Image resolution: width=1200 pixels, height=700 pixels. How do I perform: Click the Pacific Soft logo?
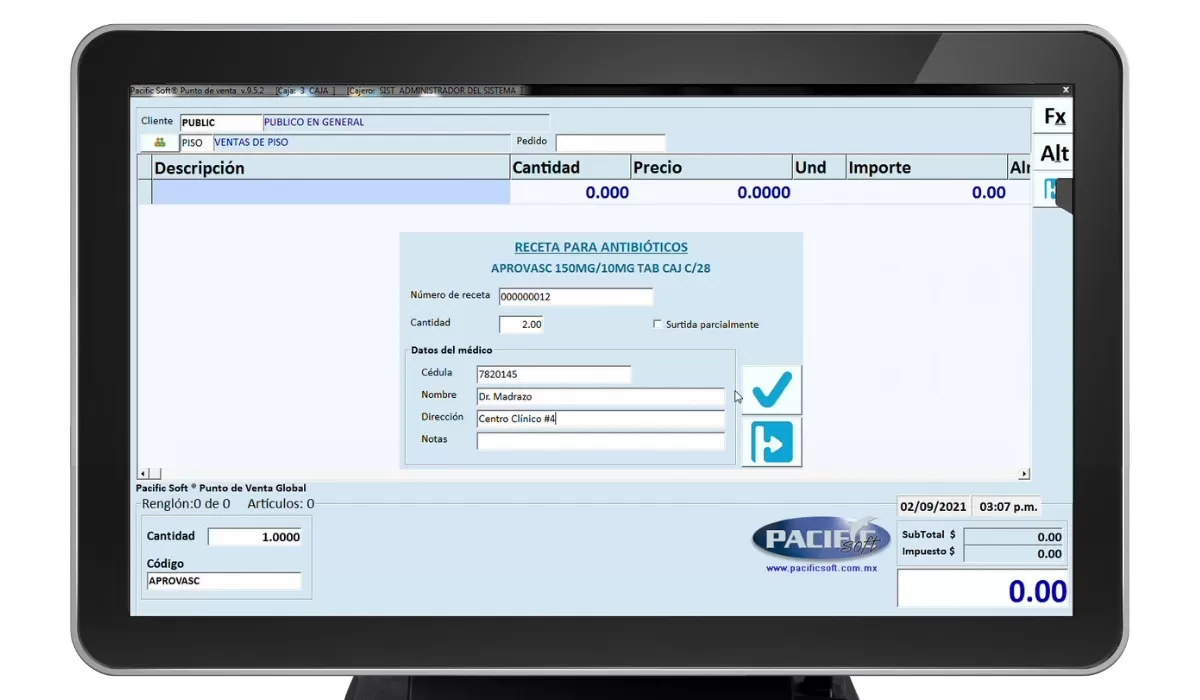coord(820,538)
